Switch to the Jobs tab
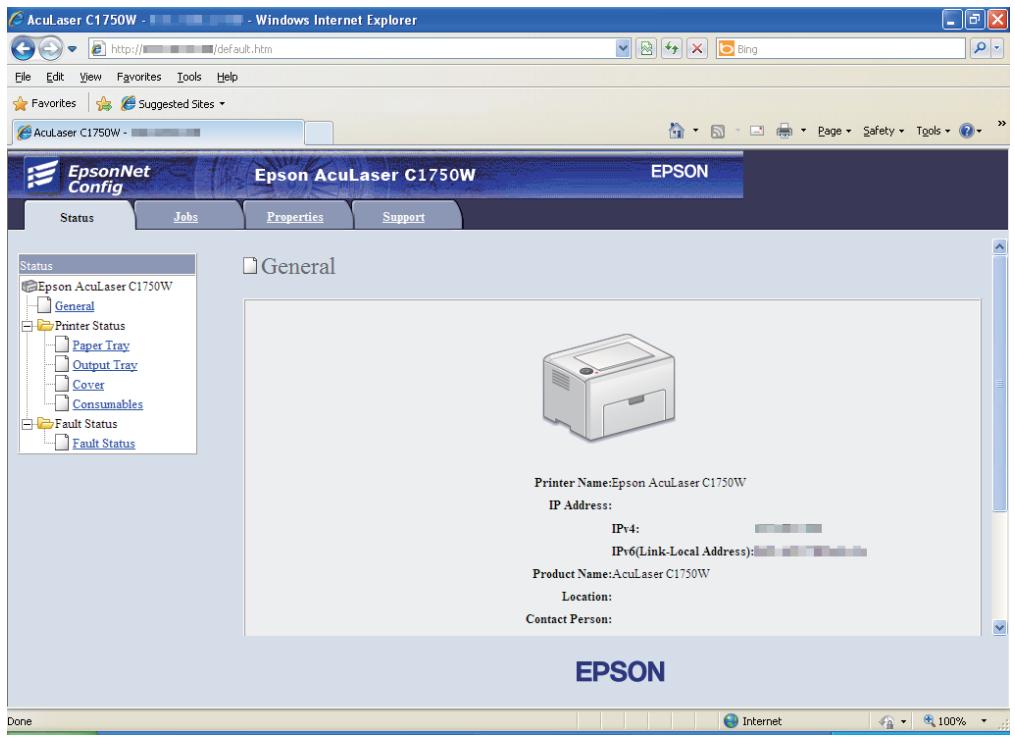Image resolution: width=1015 pixels, height=739 pixels. point(186,217)
